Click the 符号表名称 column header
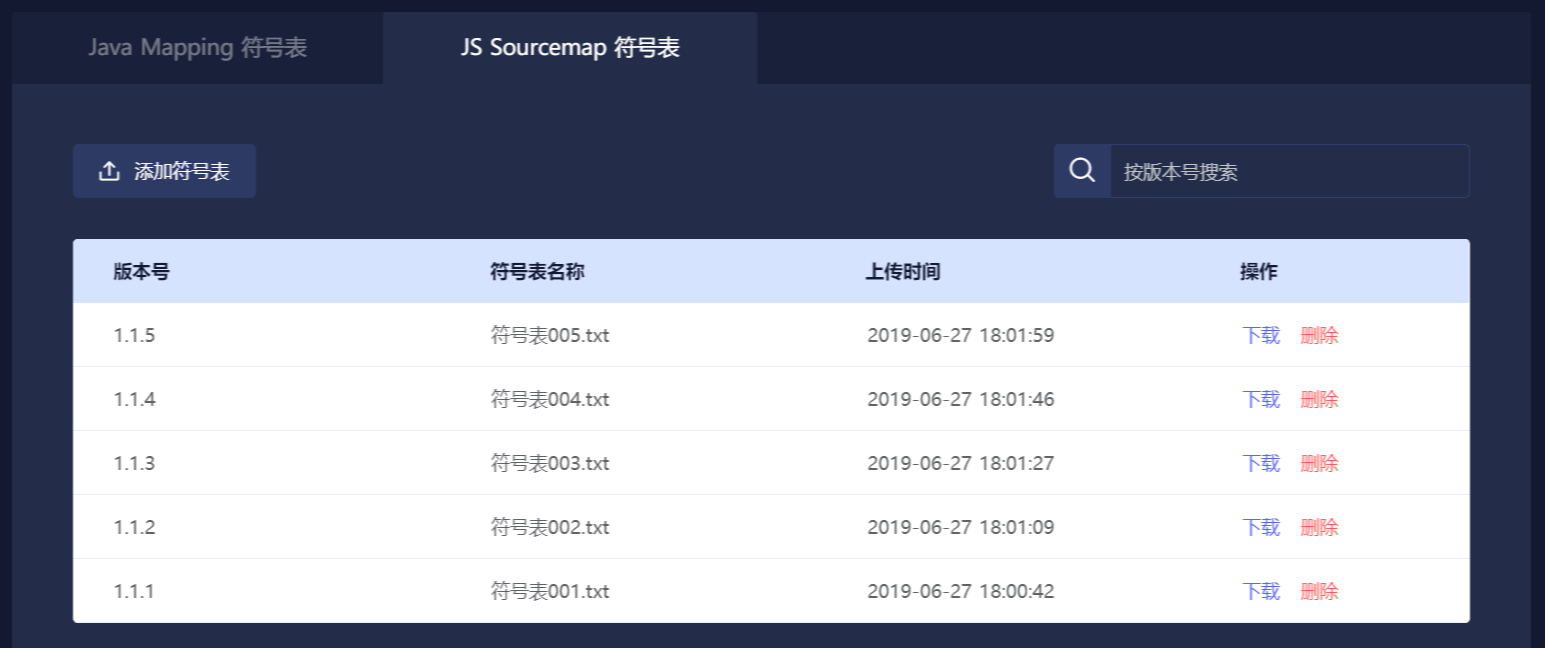 point(537,271)
